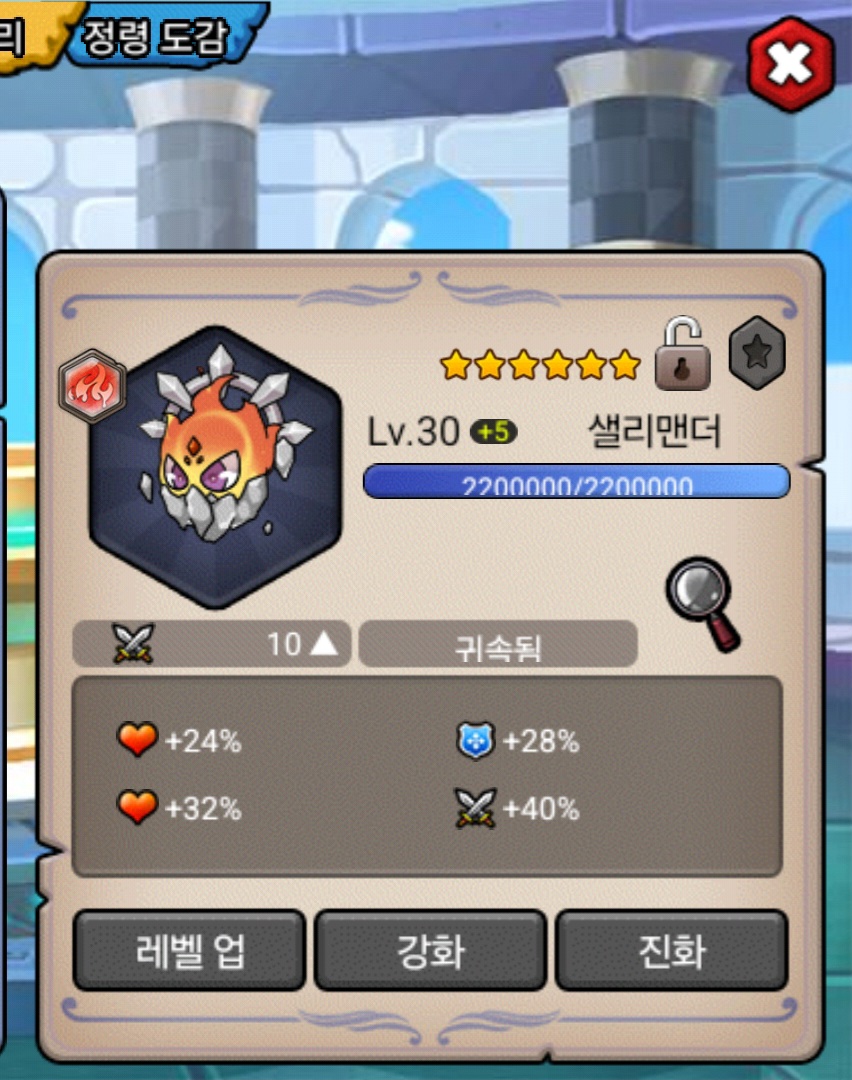Click the fire element badge
Viewport: 852px width, 1080px height.
[92, 386]
